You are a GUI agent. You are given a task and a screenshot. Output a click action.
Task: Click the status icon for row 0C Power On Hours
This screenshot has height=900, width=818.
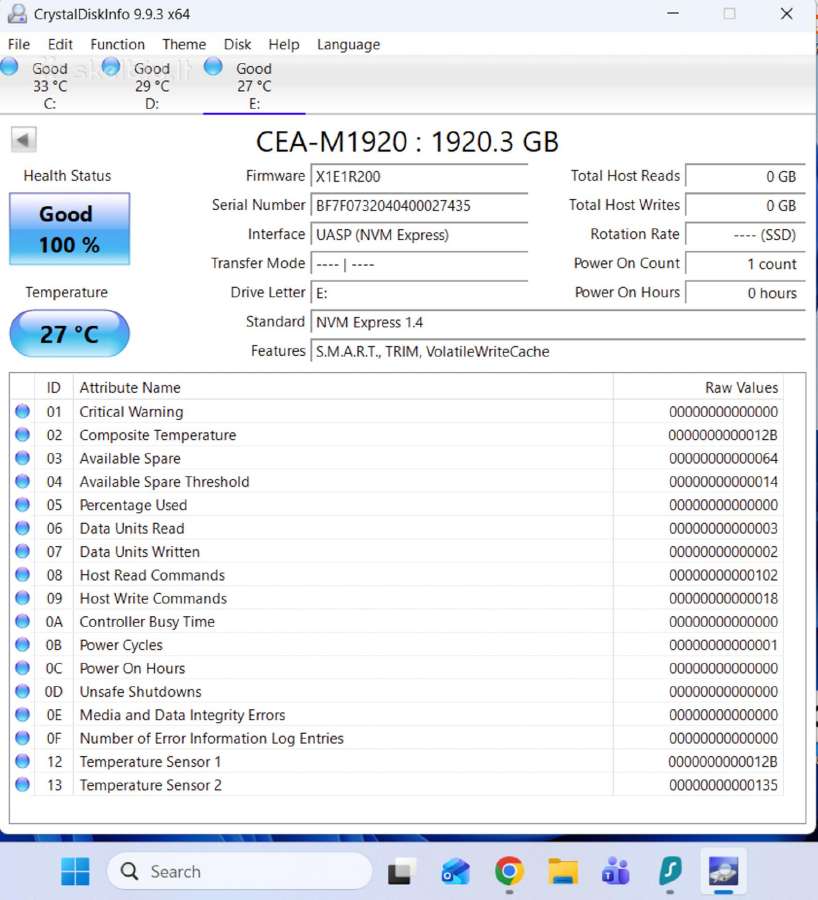point(22,668)
